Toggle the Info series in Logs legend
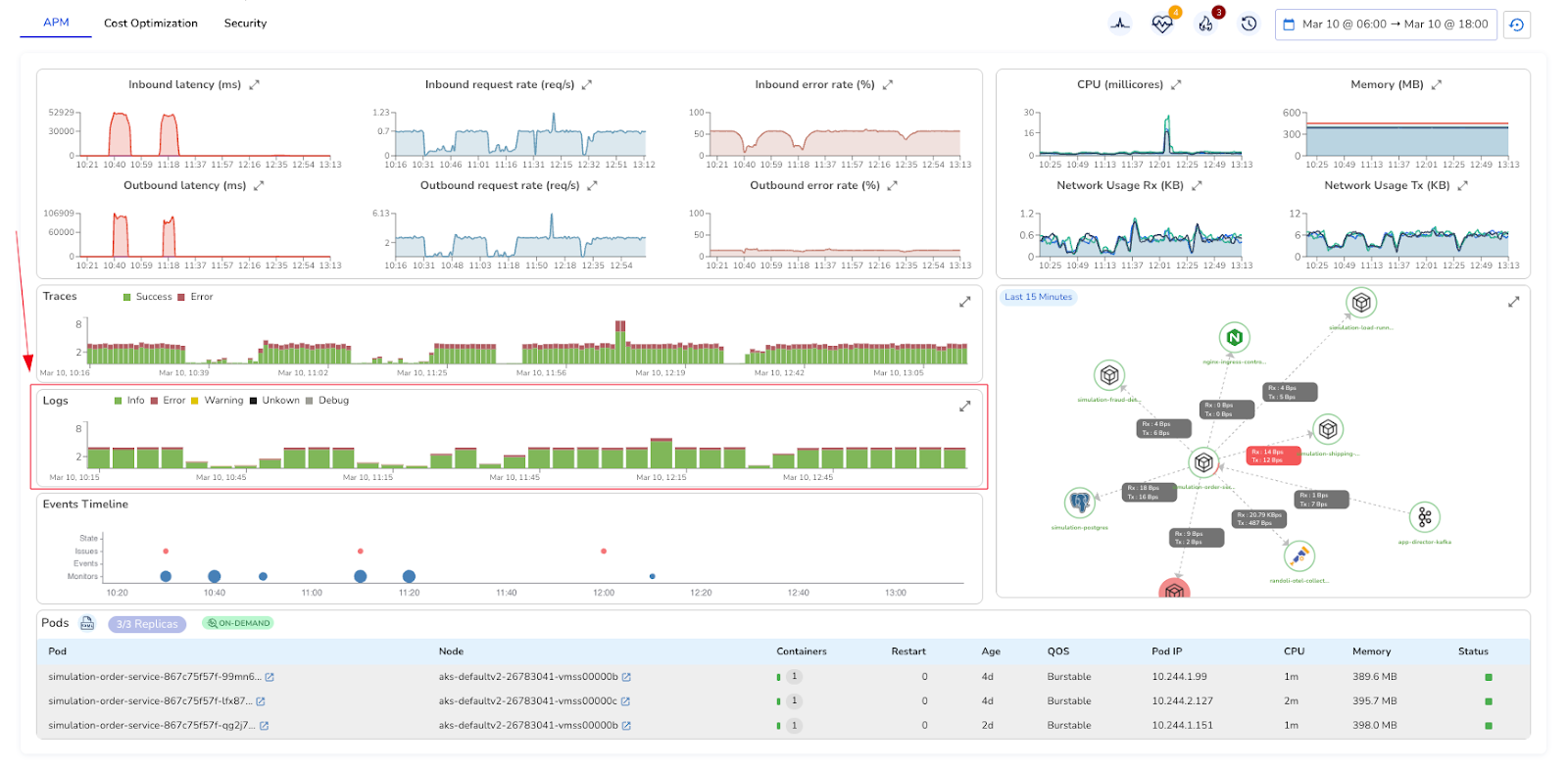 click(x=129, y=401)
